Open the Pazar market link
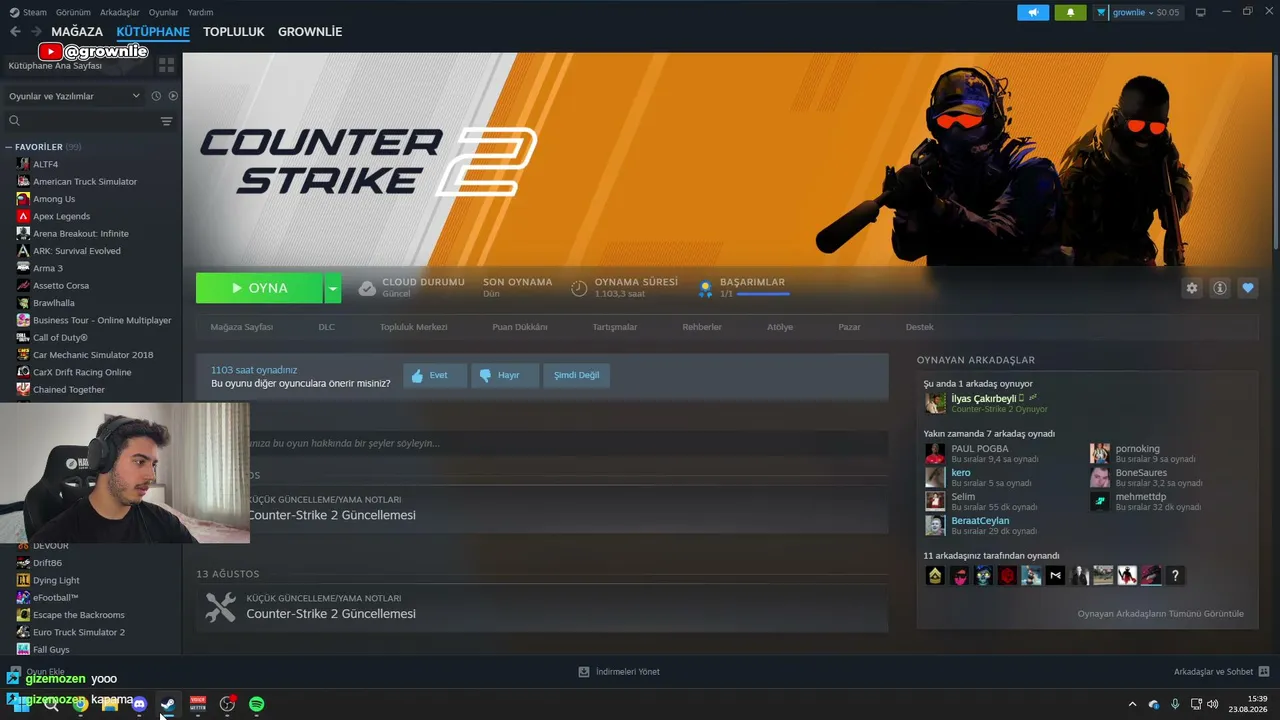1280x720 pixels. pyautogui.click(x=849, y=327)
